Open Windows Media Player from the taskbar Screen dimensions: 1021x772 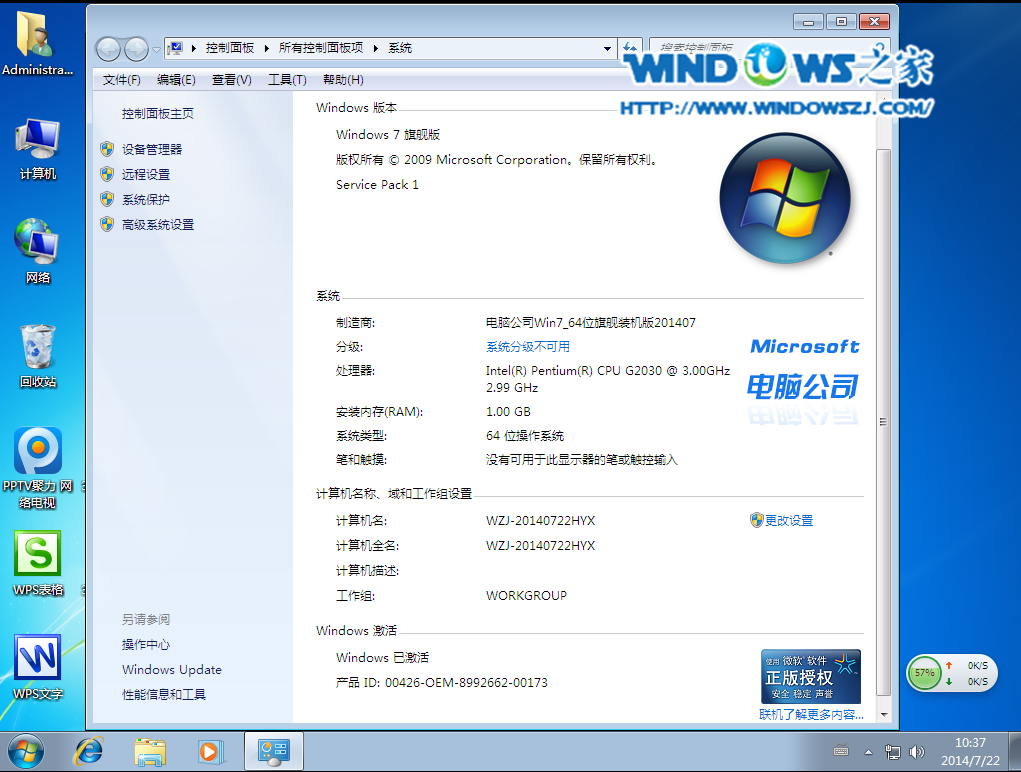click(210, 751)
